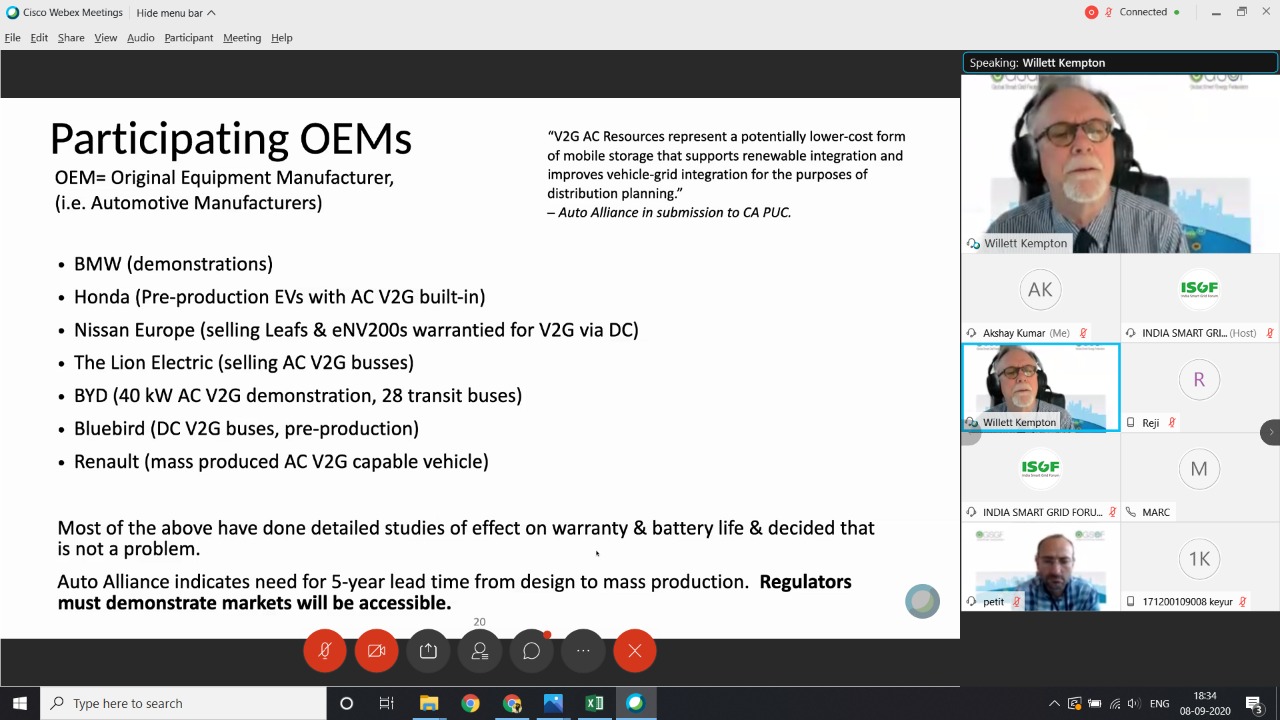Select Willett Kempton large speaker video
Viewport: 1280px width, 720px height.
(1120, 163)
